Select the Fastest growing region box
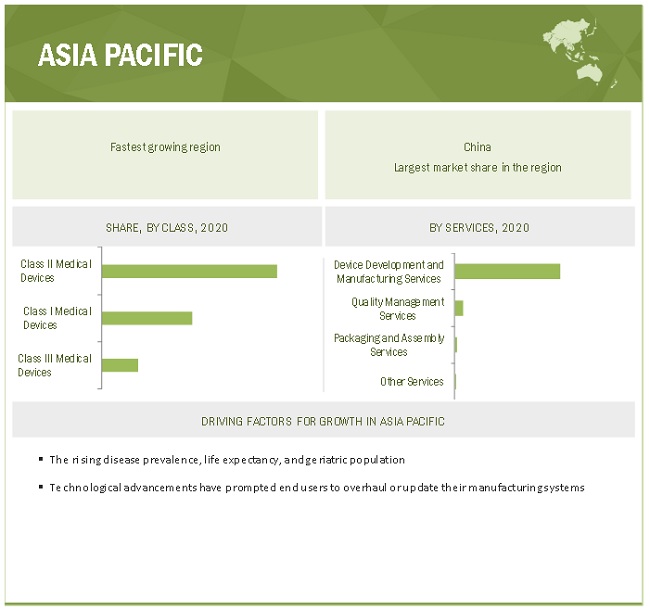The height and width of the screenshot is (609, 650). (x=165, y=154)
